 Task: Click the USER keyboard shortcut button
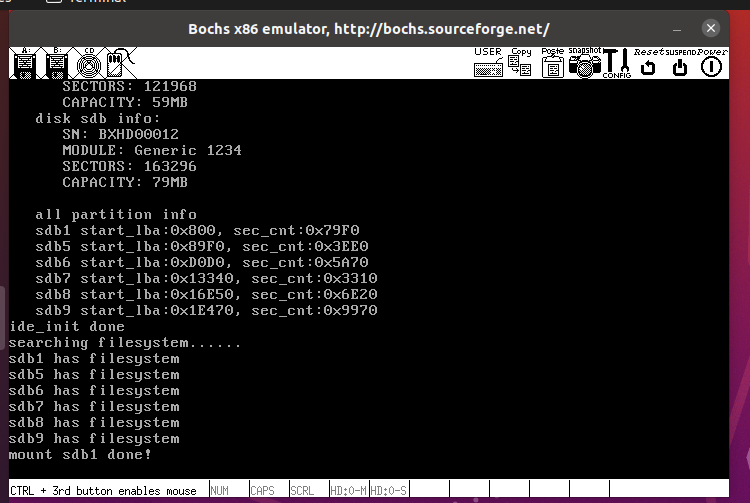pyautogui.click(x=488, y=63)
